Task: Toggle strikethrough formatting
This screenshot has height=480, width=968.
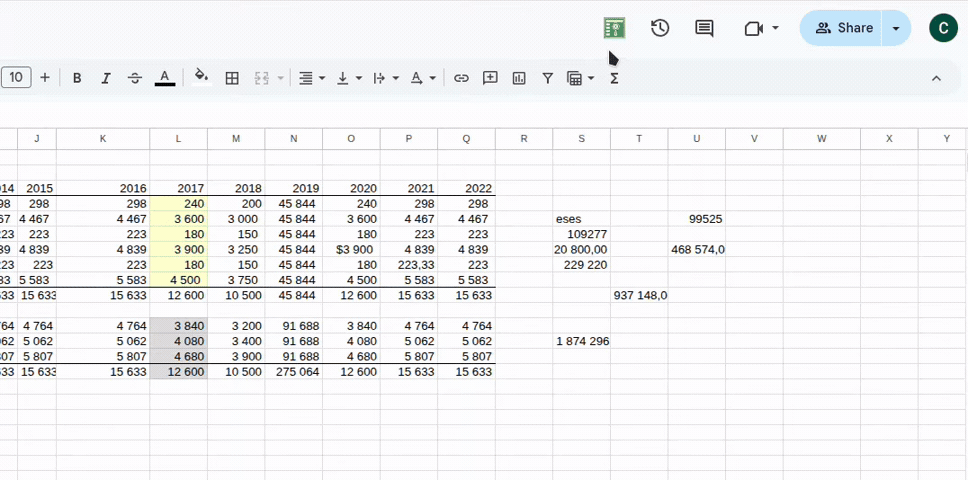Action: pyautogui.click(x=135, y=78)
